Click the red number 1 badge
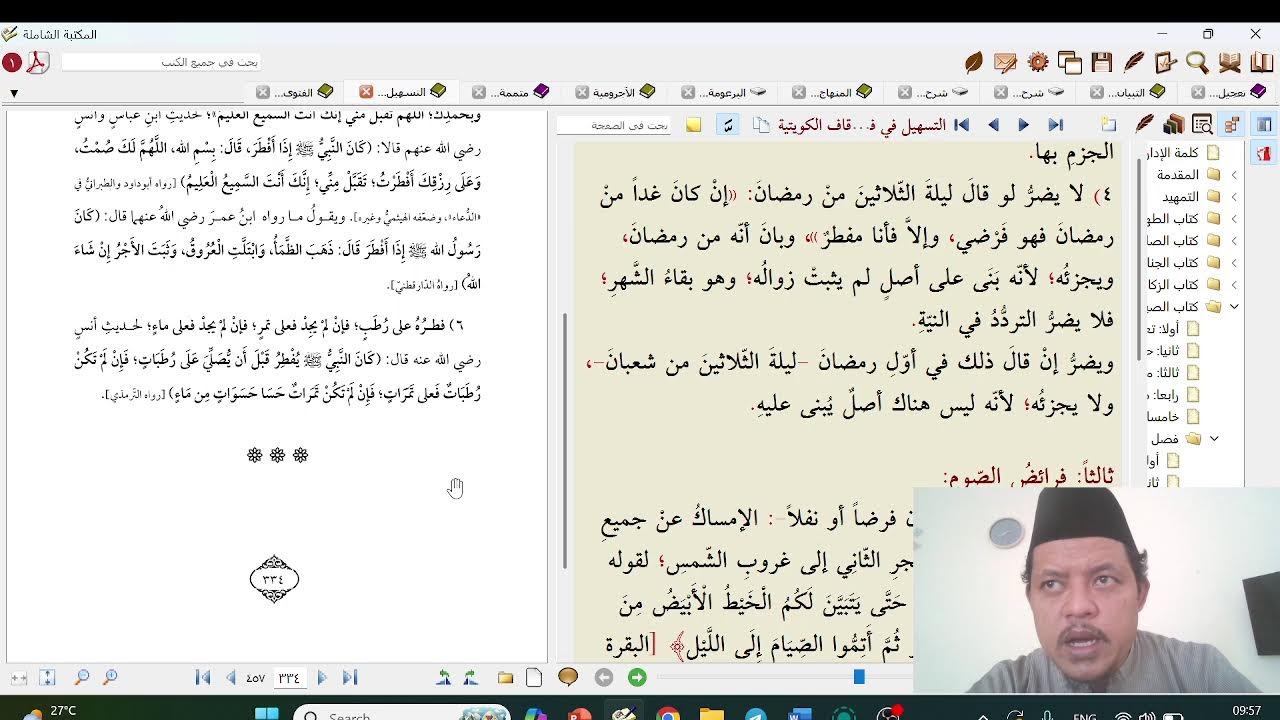Viewport: 1280px width, 720px height. click(11, 62)
